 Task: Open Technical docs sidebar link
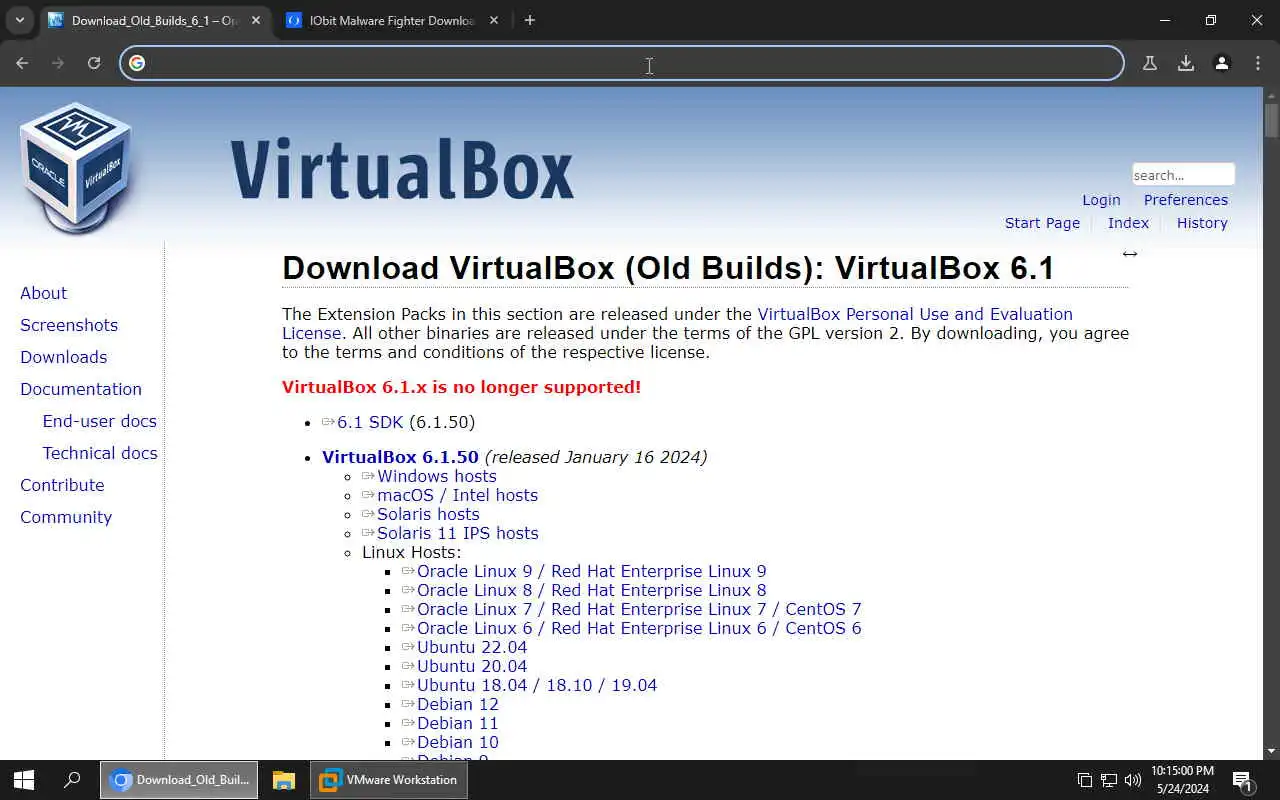[100, 453]
